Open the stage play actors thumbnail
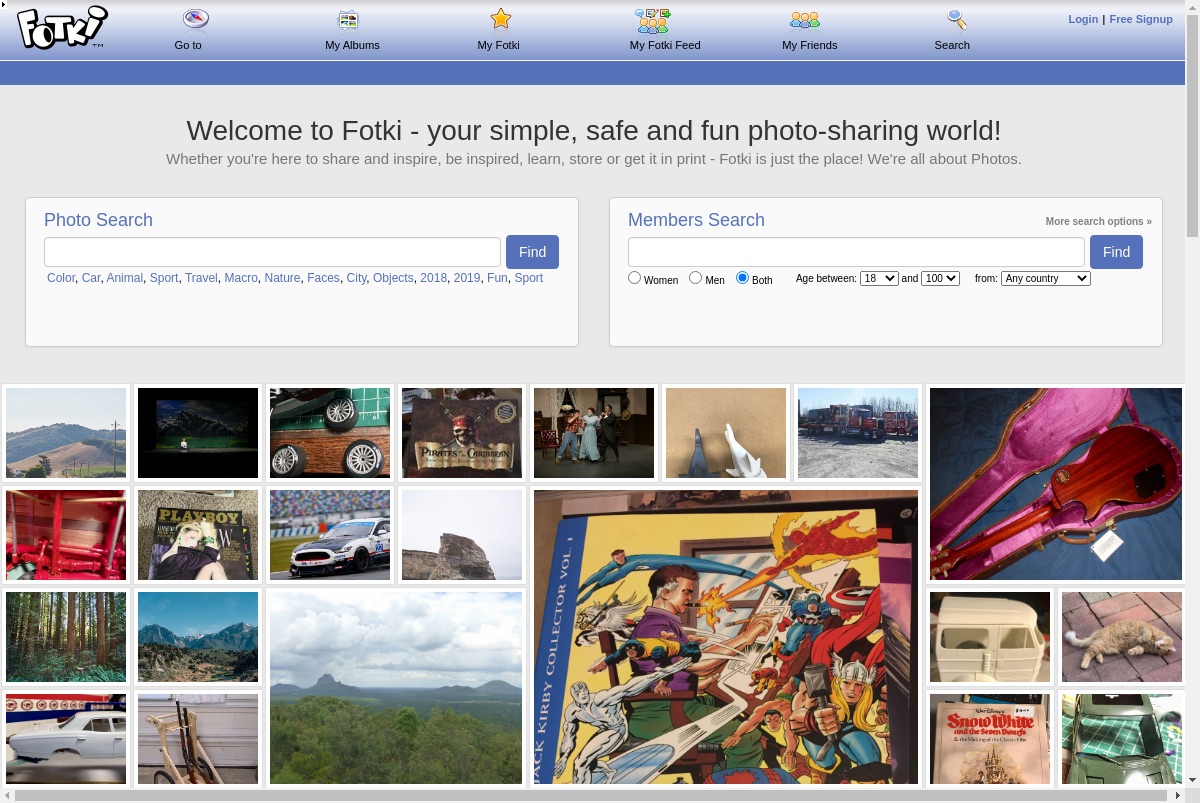 point(594,433)
